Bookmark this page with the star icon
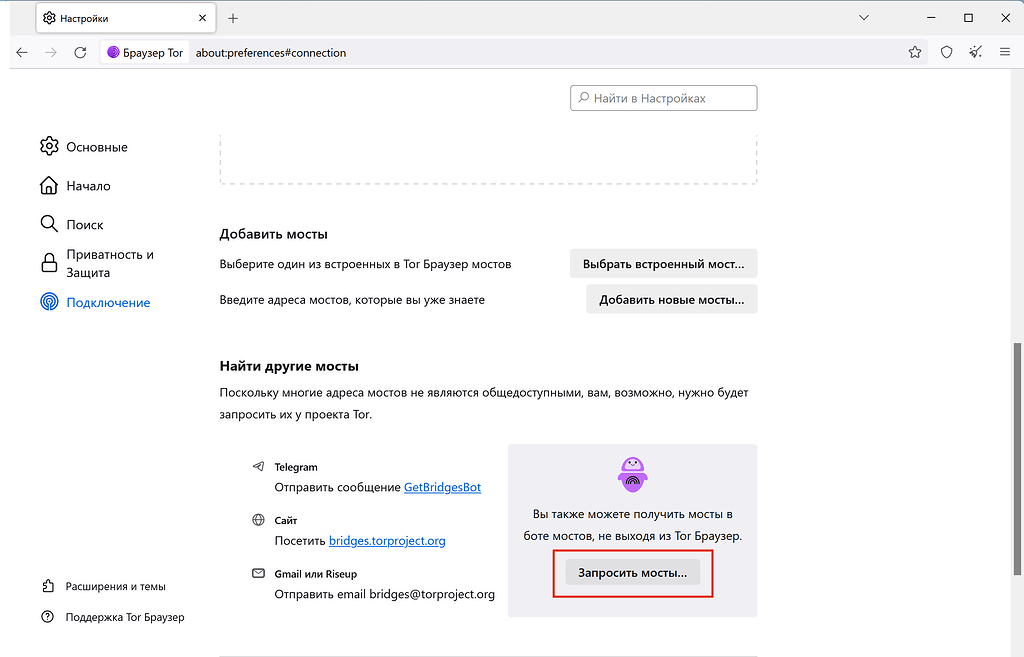This screenshot has height=657, width=1024. coord(914,52)
